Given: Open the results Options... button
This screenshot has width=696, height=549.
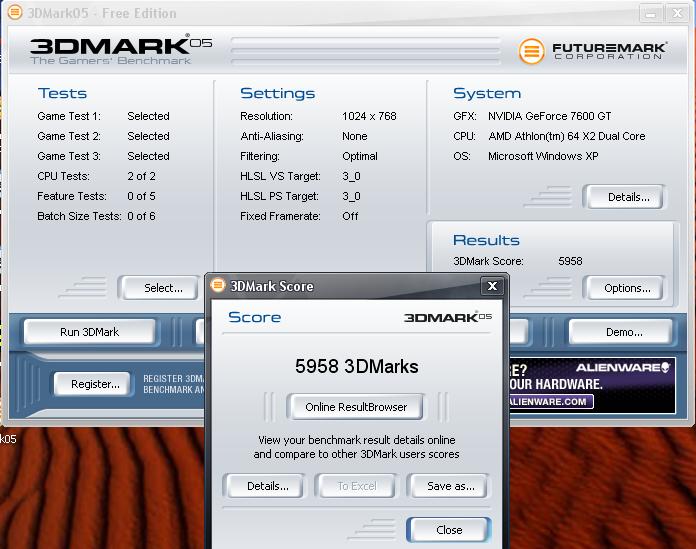Looking at the screenshot, I should (x=627, y=288).
